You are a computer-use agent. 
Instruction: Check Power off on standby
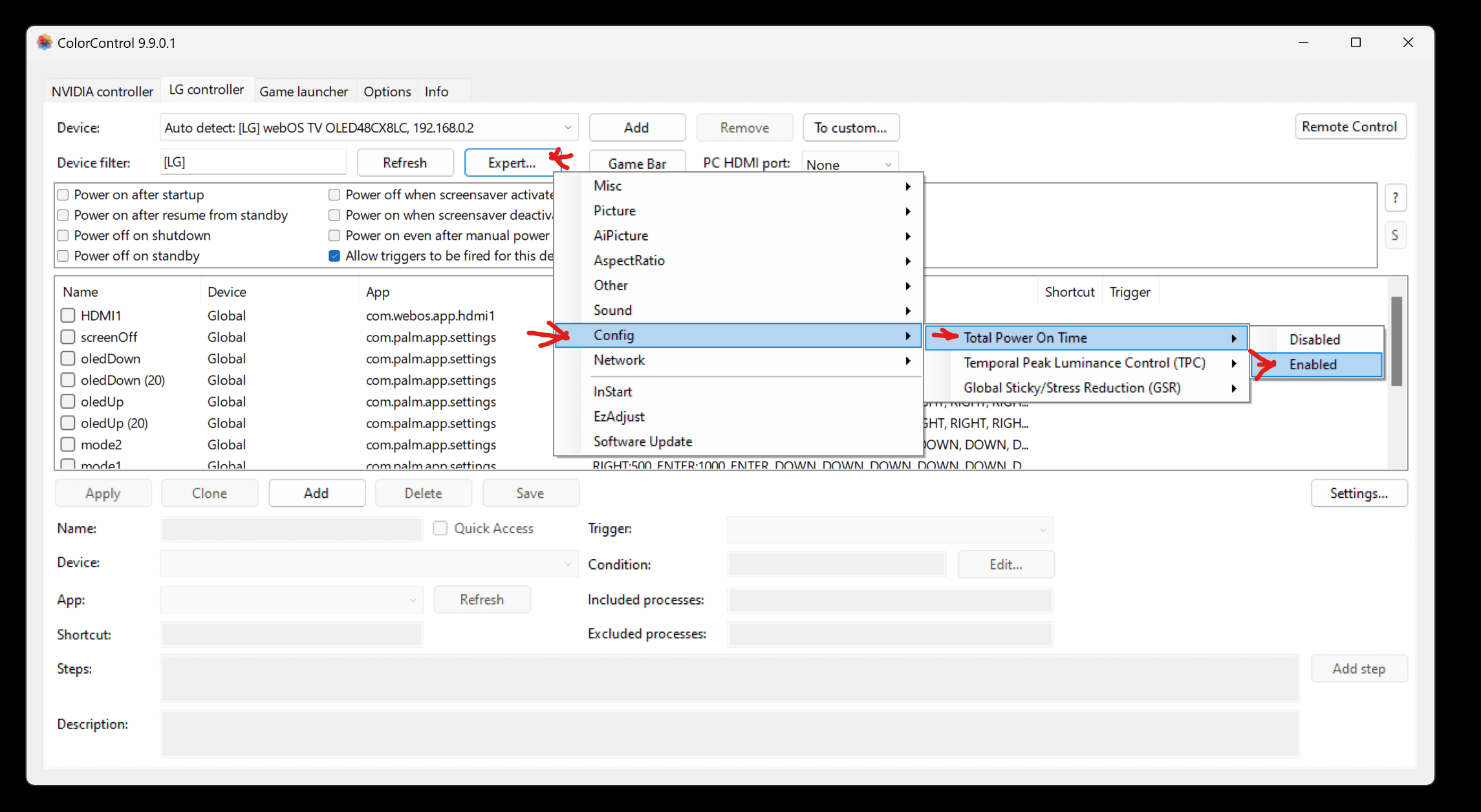[x=63, y=256]
